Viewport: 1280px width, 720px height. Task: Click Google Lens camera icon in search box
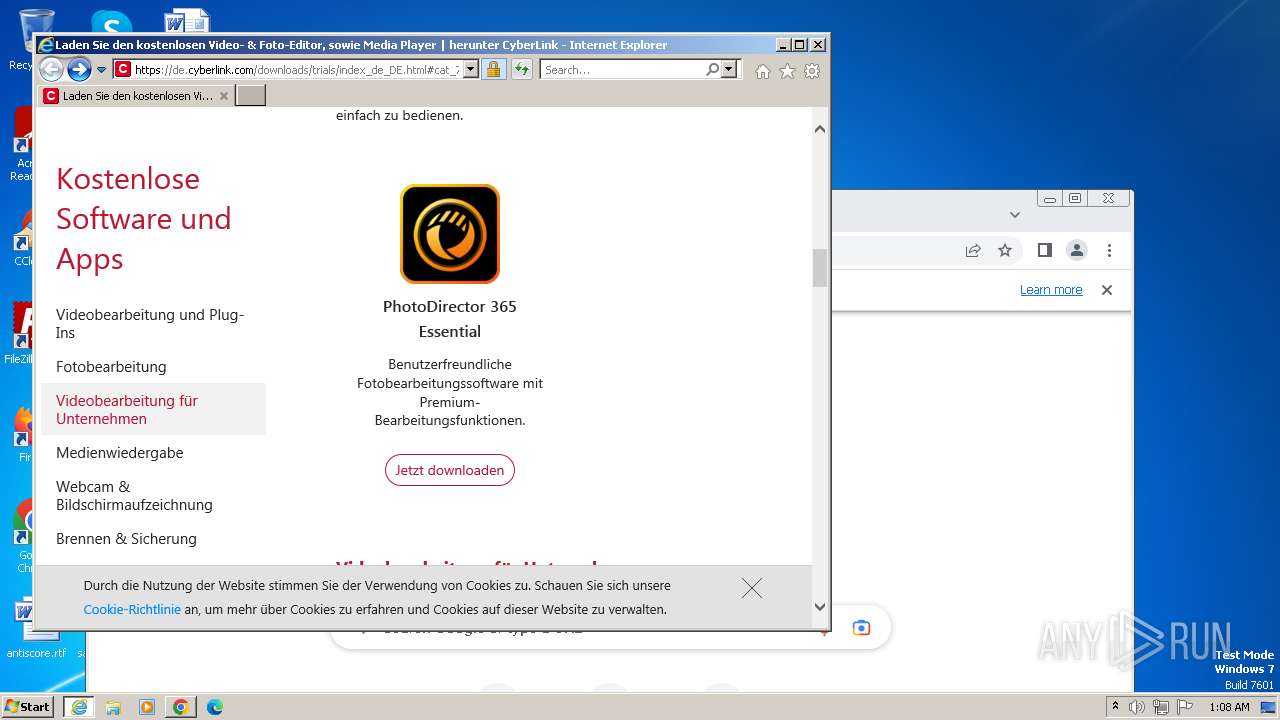point(861,628)
